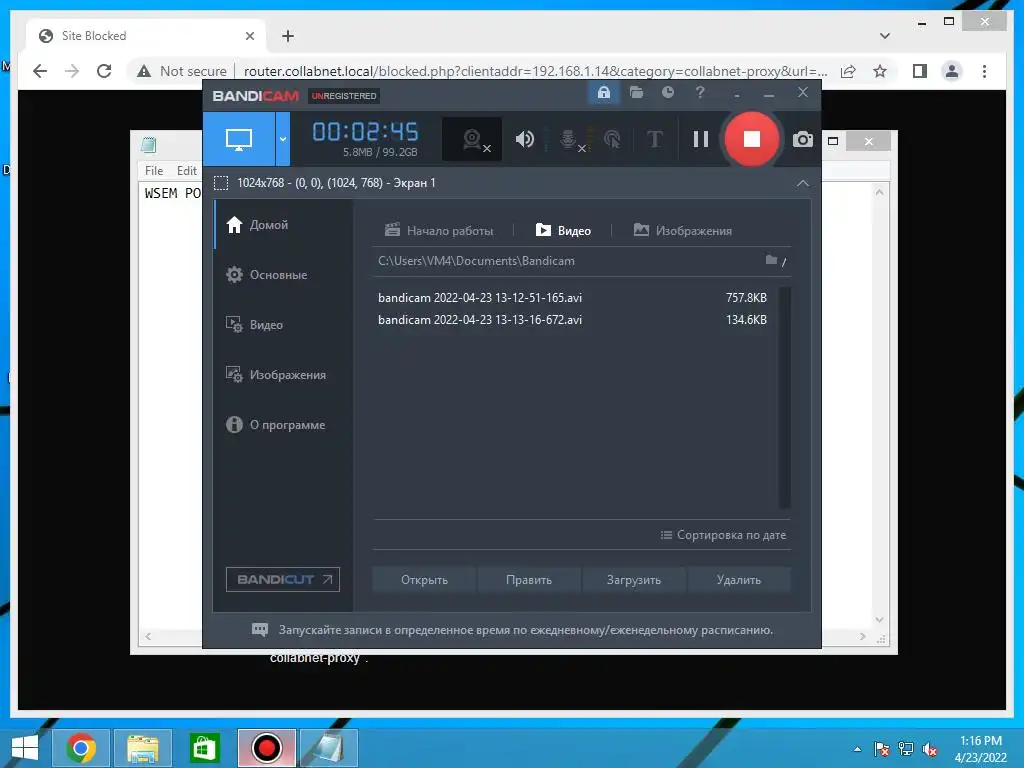Click the Загрузить button

[x=633, y=580]
